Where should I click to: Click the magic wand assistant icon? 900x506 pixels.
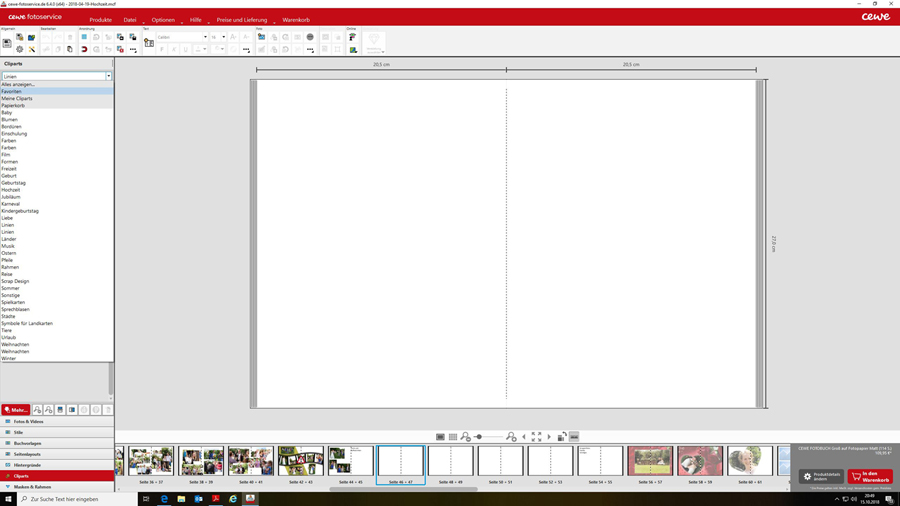point(32,49)
